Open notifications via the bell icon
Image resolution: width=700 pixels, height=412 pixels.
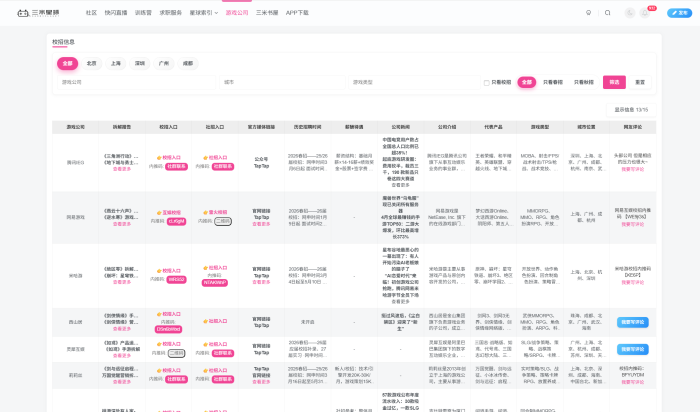tap(645, 13)
